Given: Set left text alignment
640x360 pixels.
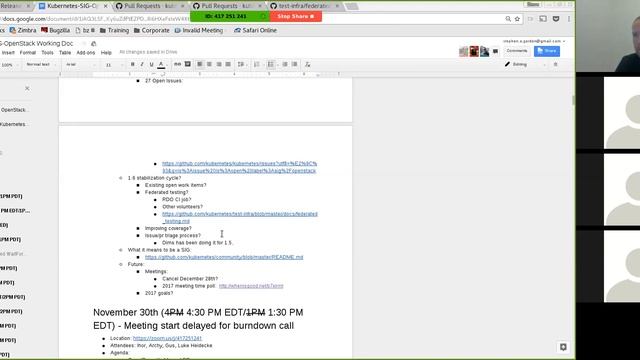Looking at the screenshot, I should [x=200, y=64].
